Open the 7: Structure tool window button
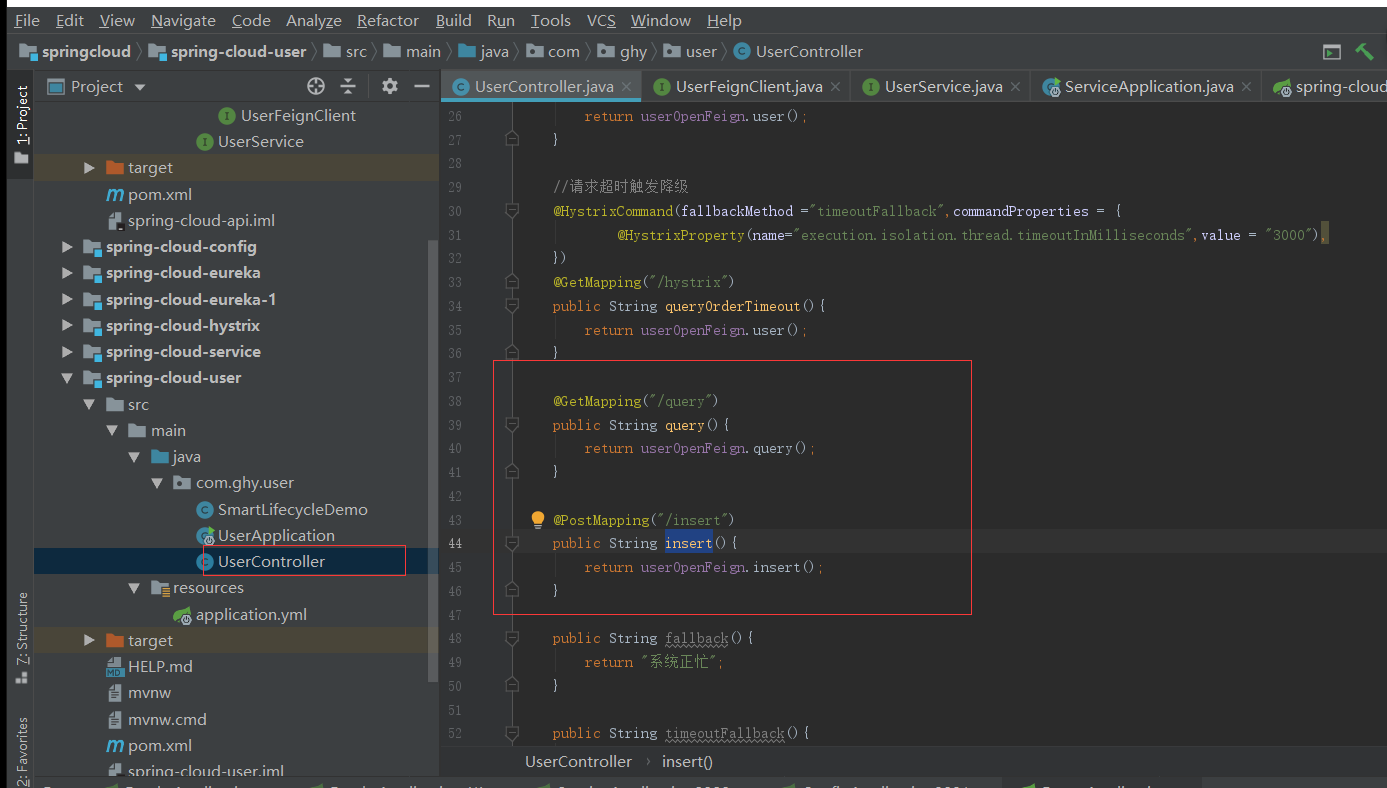Screen dimensions: 1387x788 point(21,637)
